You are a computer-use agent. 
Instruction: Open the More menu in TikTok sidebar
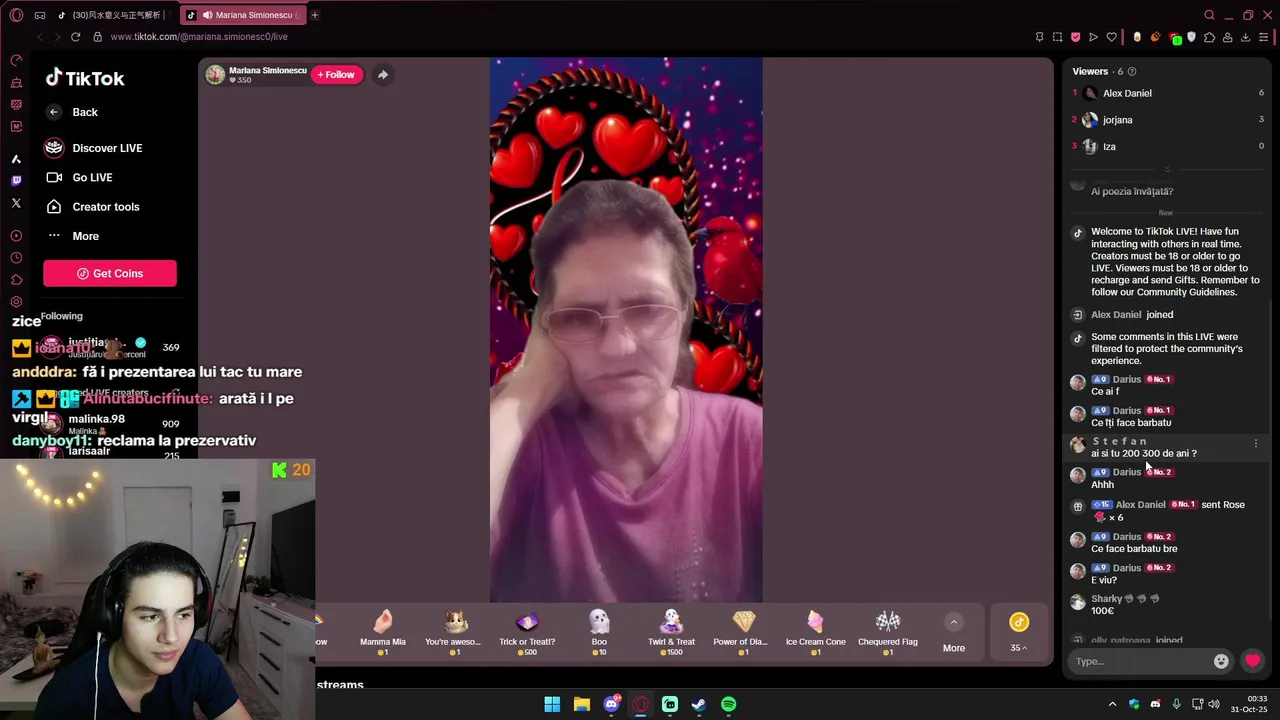coord(85,236)
